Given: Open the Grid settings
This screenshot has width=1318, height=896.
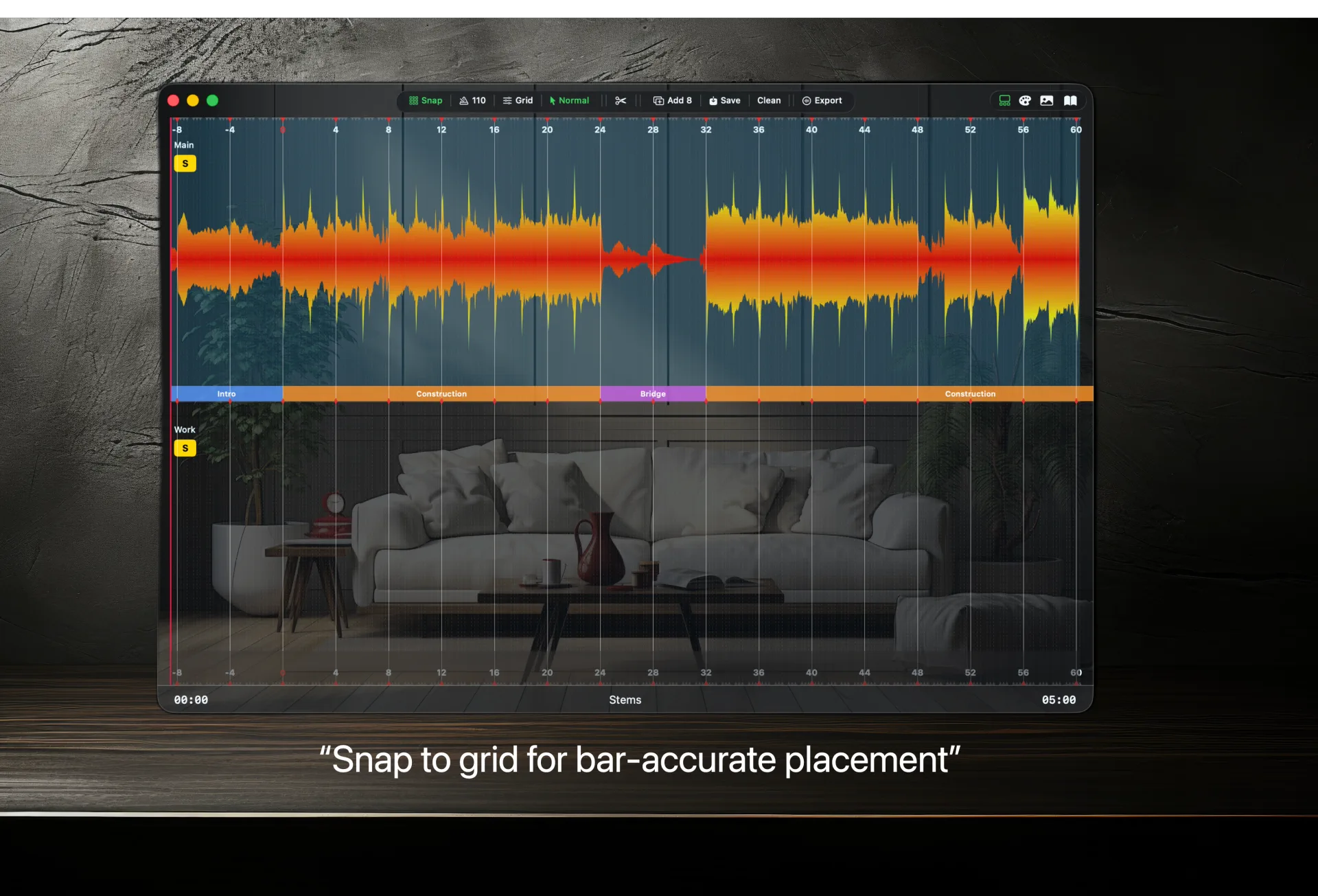Looking at the screenshot, I should coord(518,100).
